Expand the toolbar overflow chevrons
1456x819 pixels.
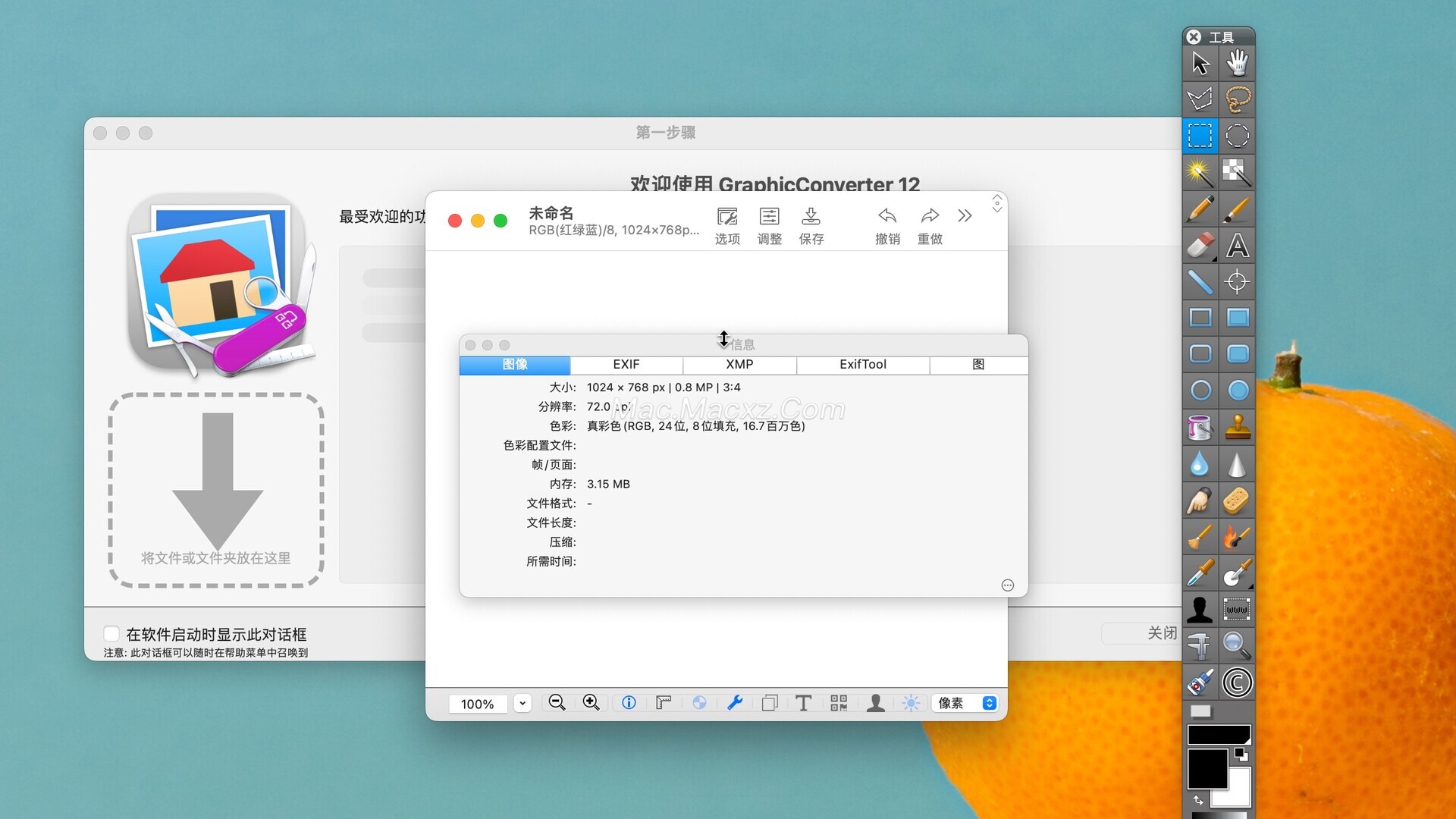(965, 216)
